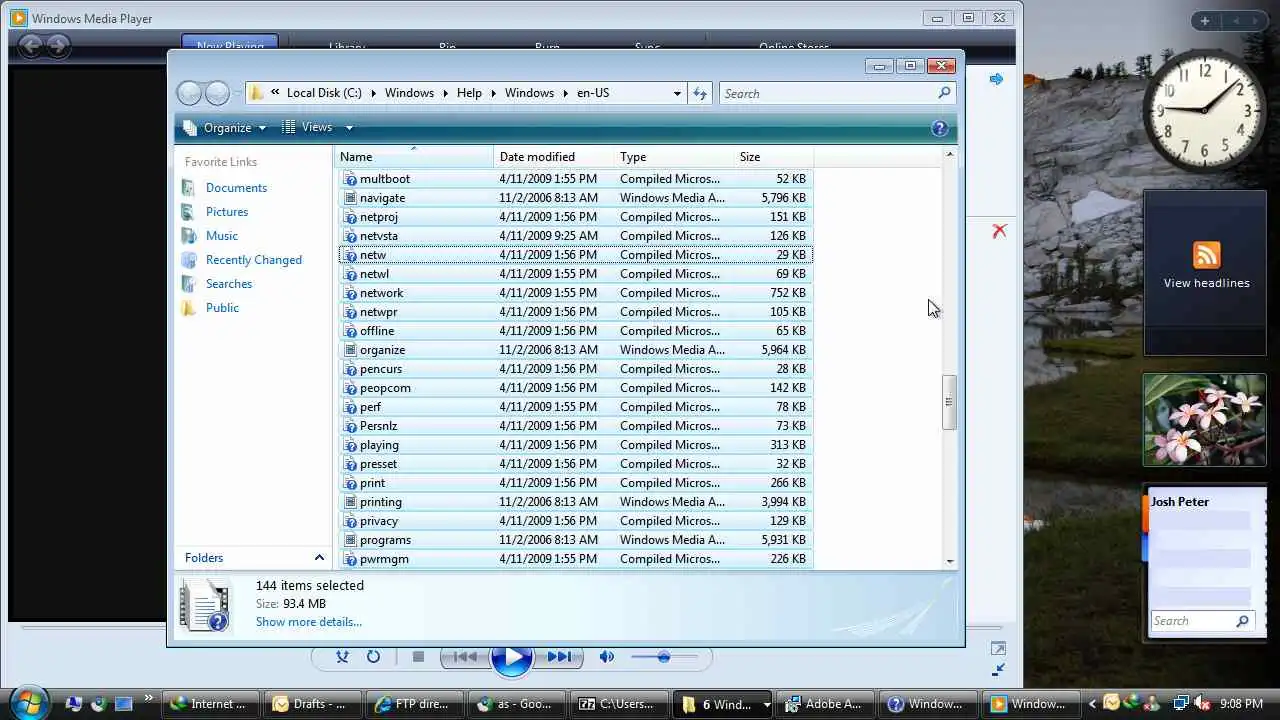Click the flower slideshow gadget thumbnail
This screenshot has width=1280, height=720.
pyautogui.click(x=1205, y=420)
